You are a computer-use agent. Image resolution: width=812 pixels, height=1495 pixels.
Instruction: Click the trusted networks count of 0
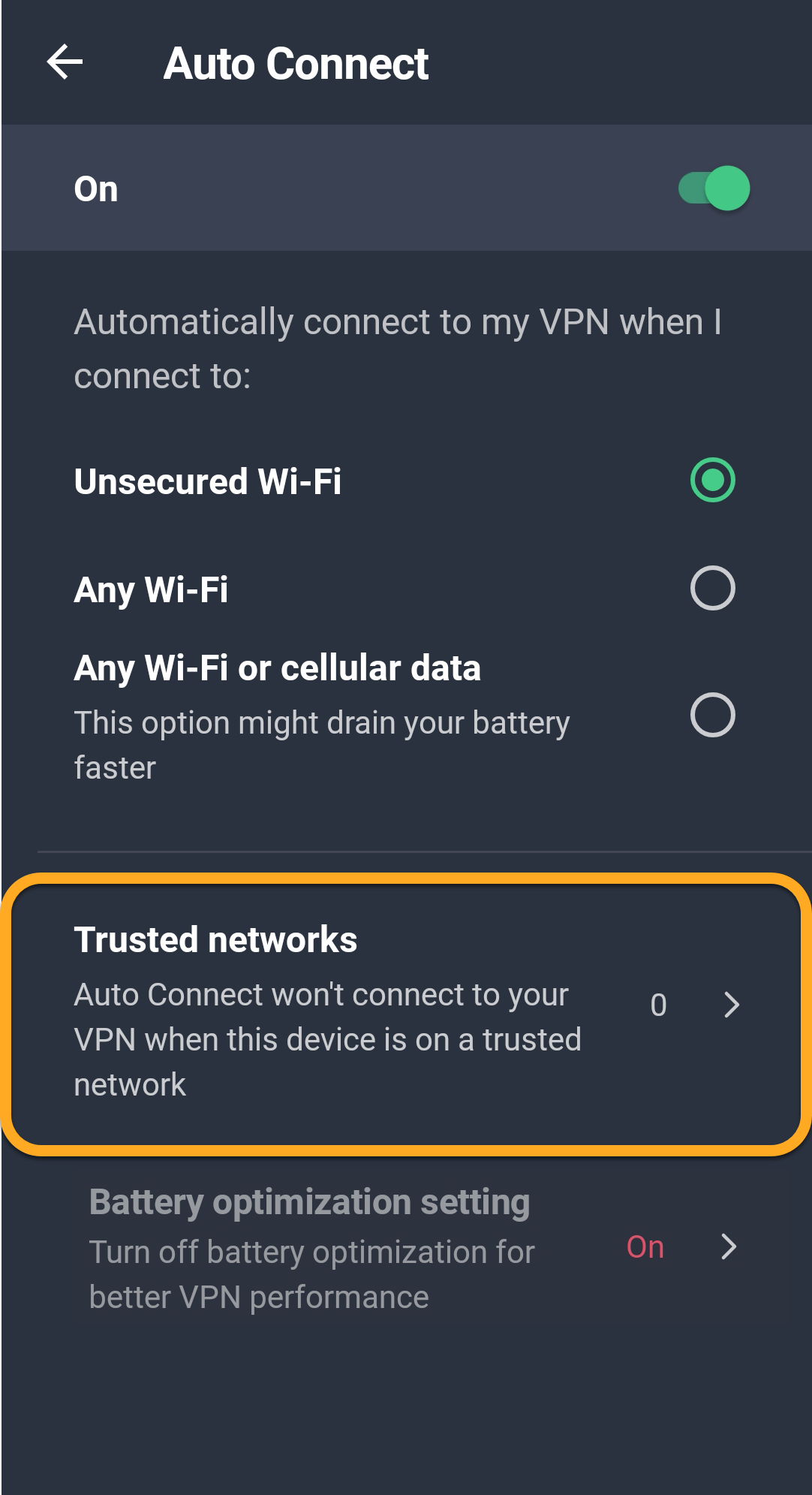[x=658, y=1005]
